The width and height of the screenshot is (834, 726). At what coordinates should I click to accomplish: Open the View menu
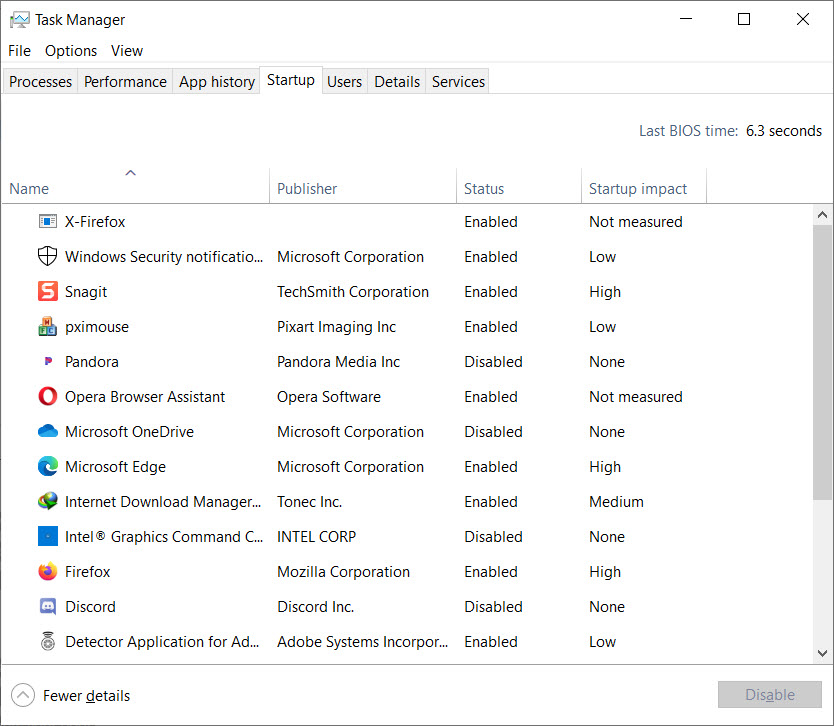coord(127,51)
